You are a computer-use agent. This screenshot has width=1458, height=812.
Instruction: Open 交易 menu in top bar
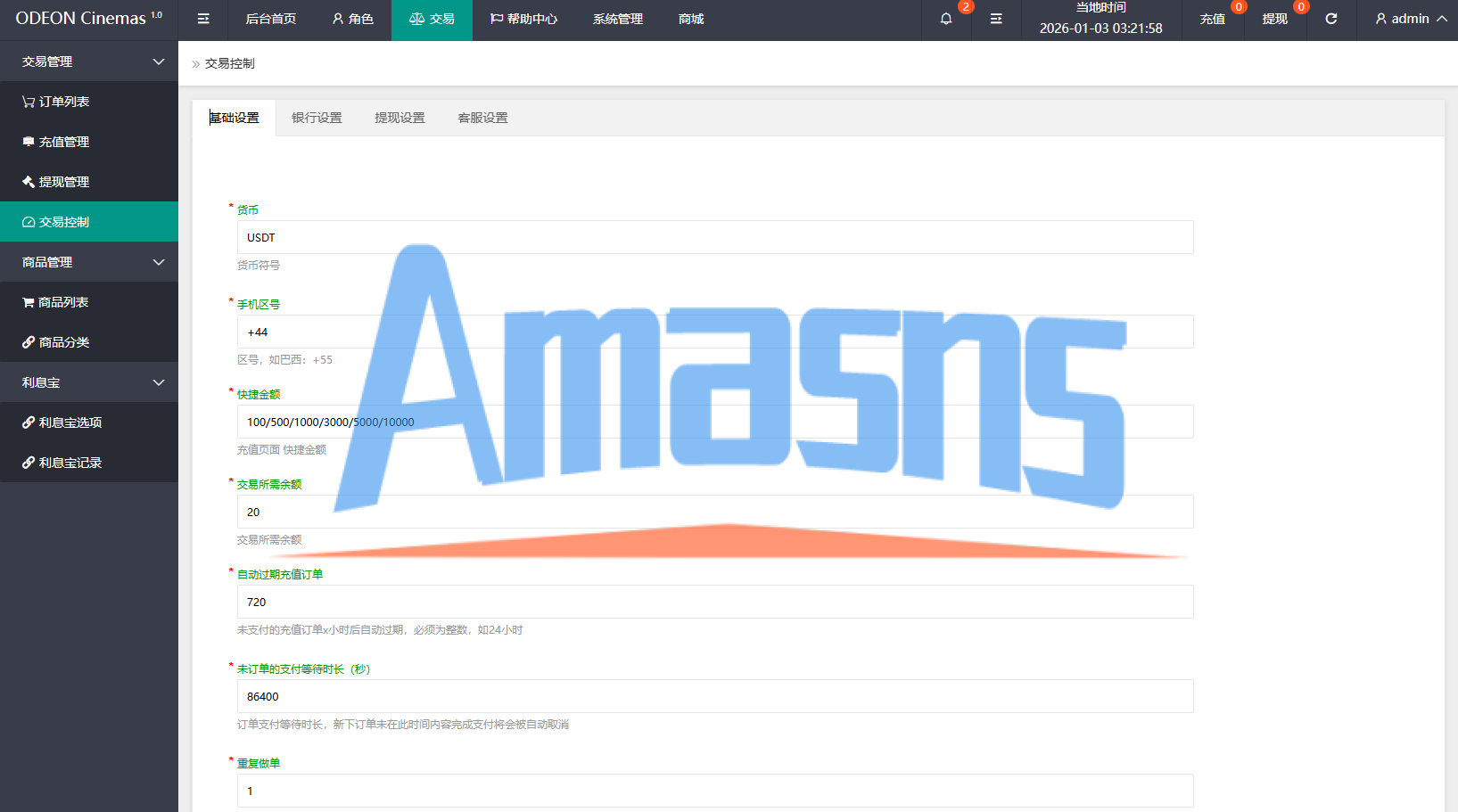(432, 19)
